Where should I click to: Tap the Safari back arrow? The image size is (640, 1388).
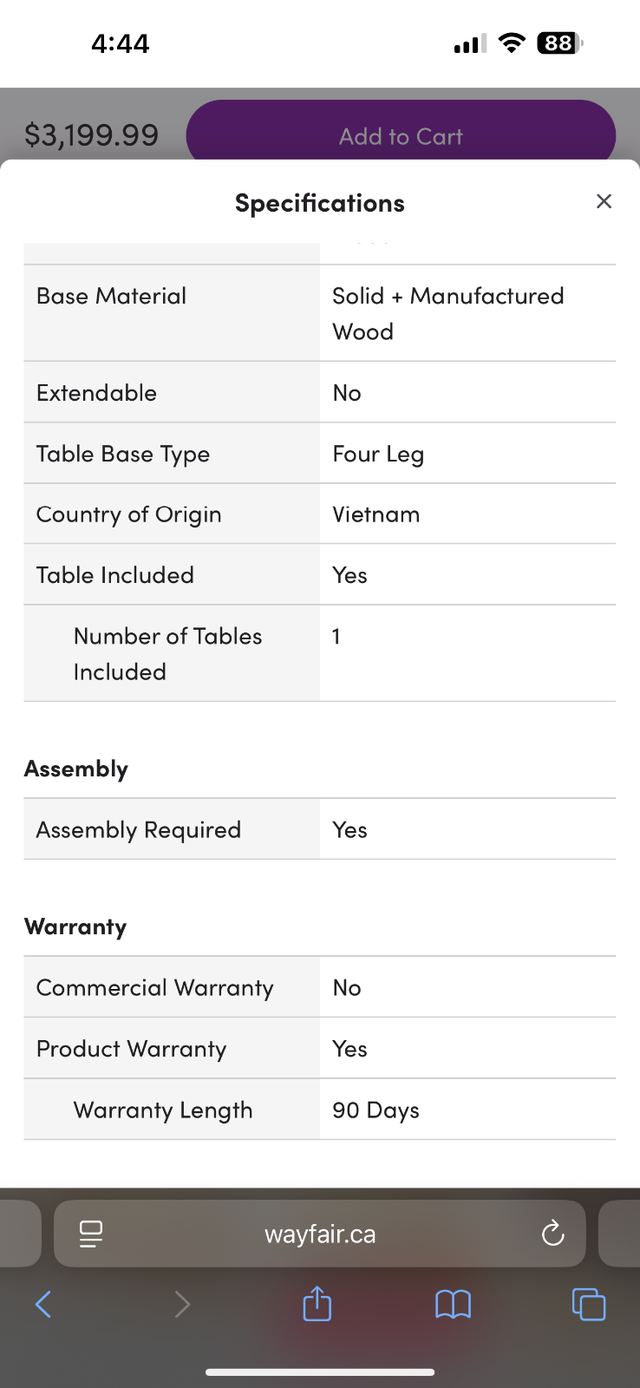click(43, 1304)
